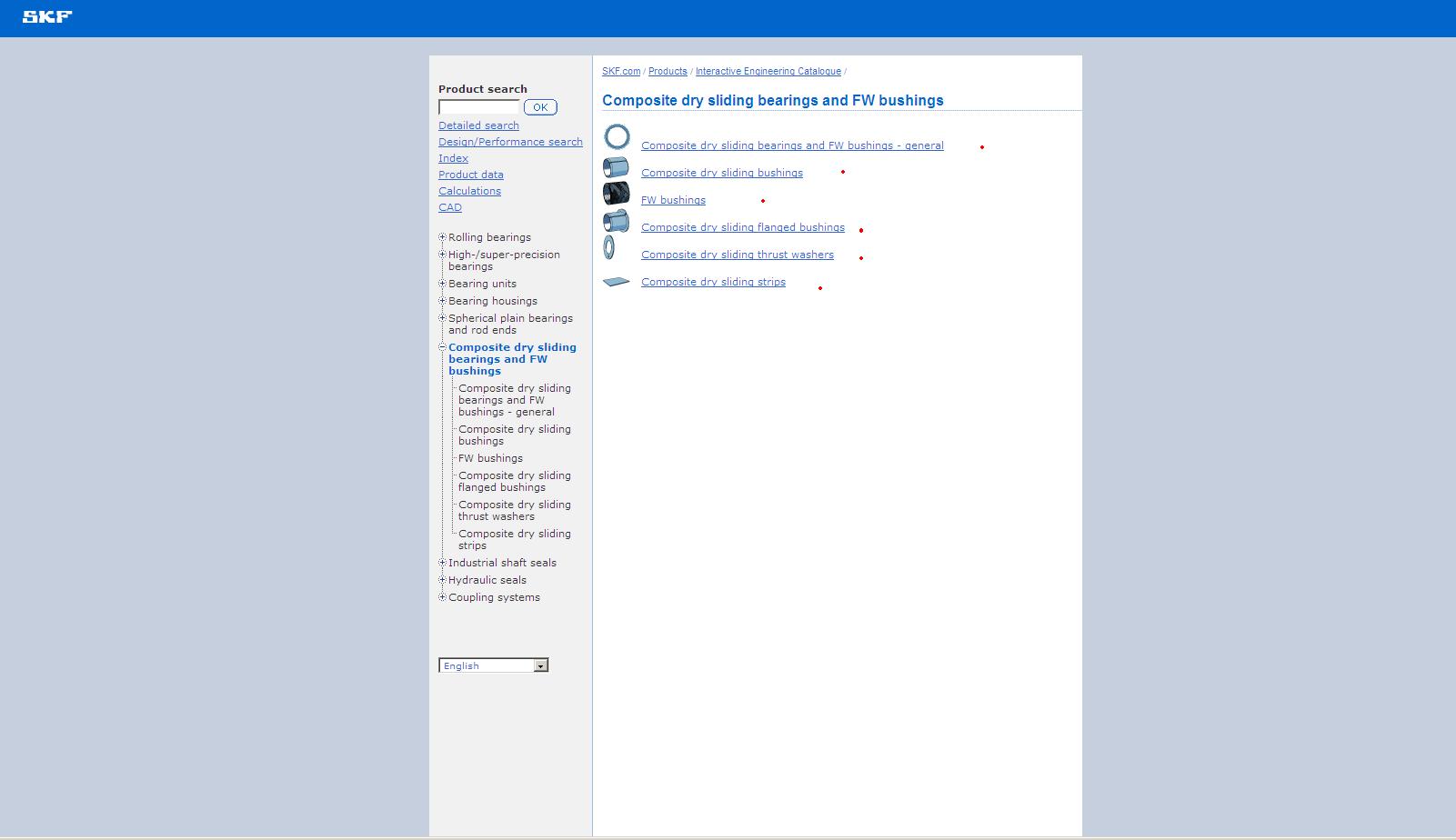
Task: Click the composite dry sliding bushing icon
Action: 616,167
